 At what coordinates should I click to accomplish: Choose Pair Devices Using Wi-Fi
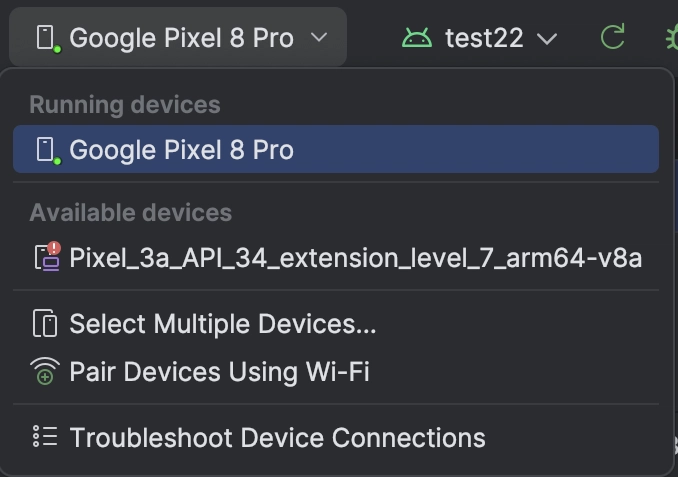pos(336,371)
